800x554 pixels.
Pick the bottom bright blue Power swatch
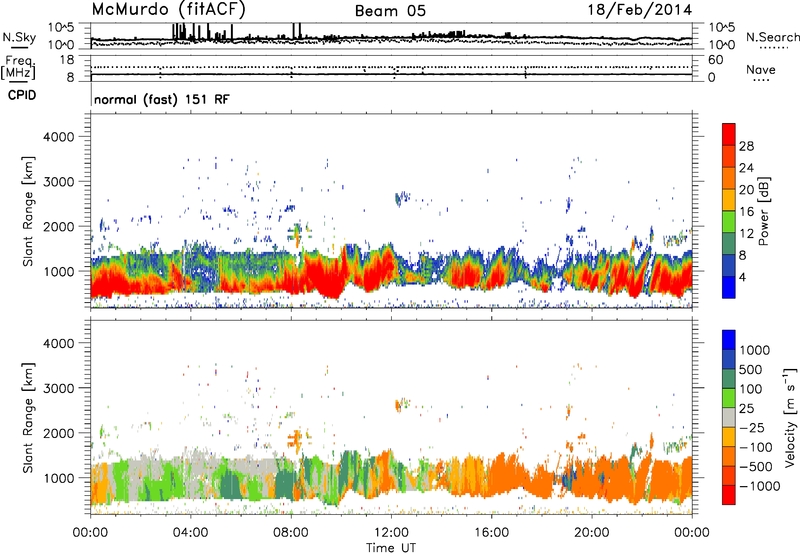[729, 288]
